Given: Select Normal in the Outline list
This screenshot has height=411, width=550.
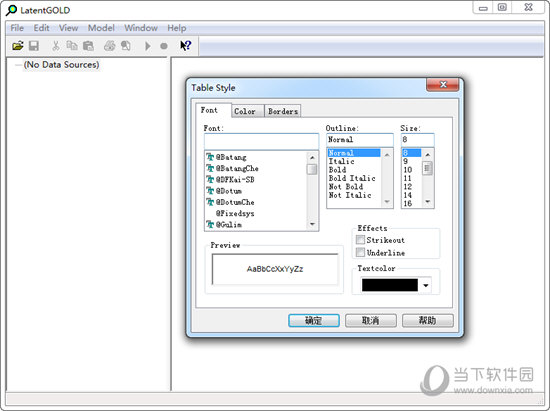Looking at the screenshot, I should (x=354, y=153).
